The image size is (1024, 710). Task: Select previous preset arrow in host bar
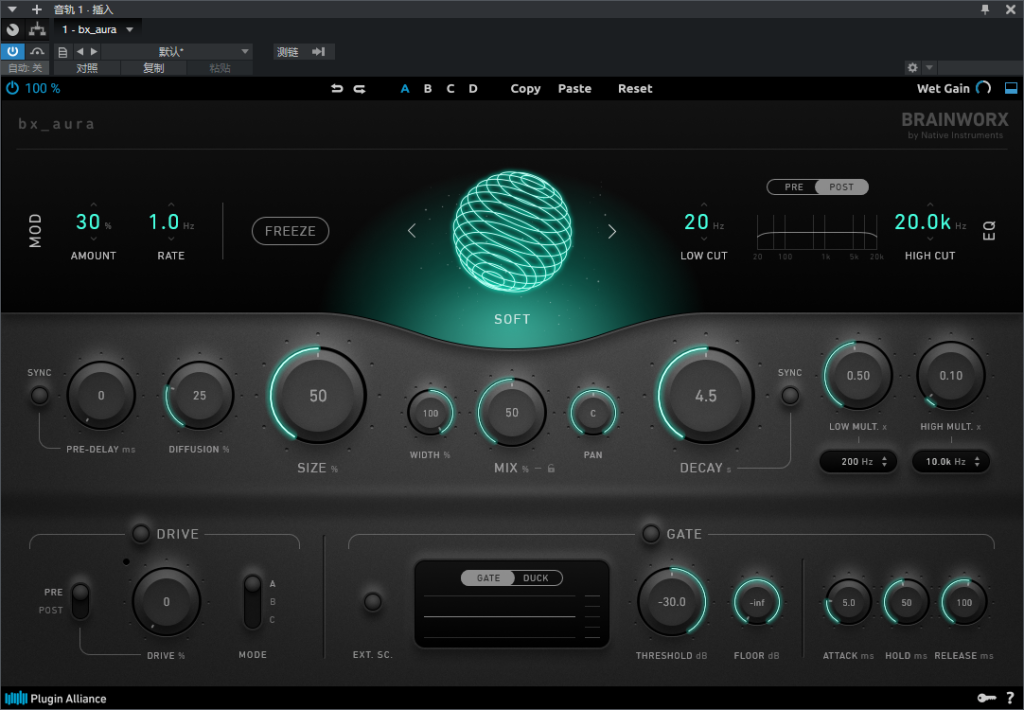80,52
